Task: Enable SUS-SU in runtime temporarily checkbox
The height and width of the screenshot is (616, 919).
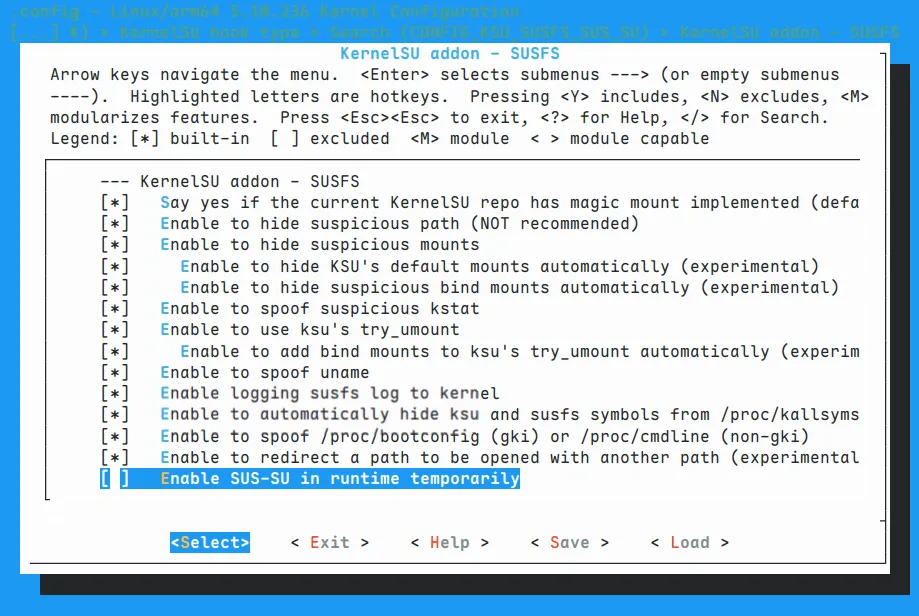Action: (x=115, y=479)
